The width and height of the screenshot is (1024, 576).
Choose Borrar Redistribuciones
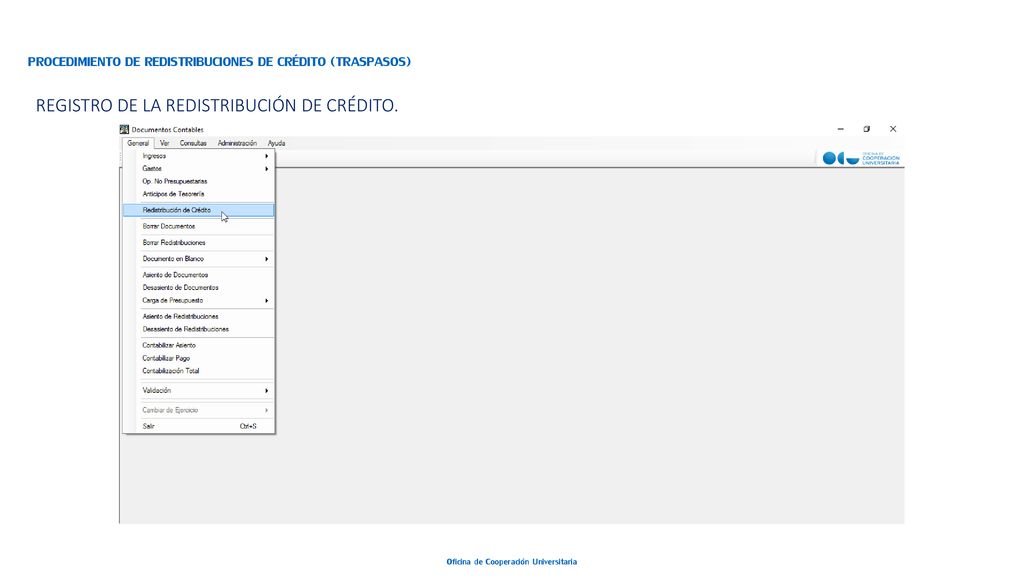click(x=199, y=242)
